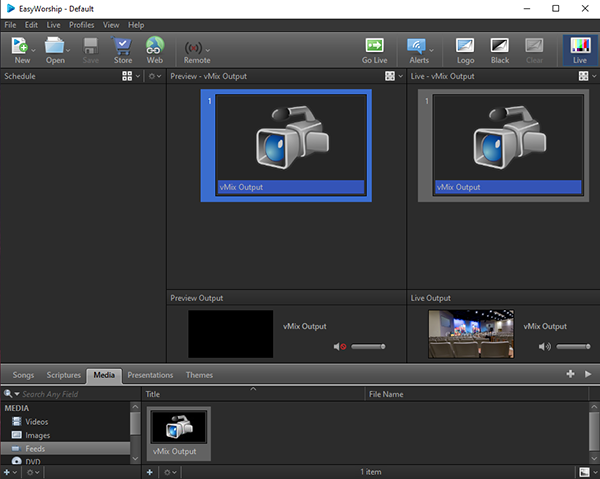Open the Profiles menu
Screen dimensions: 600x479
pyautogui.click(x=81, y=24)
